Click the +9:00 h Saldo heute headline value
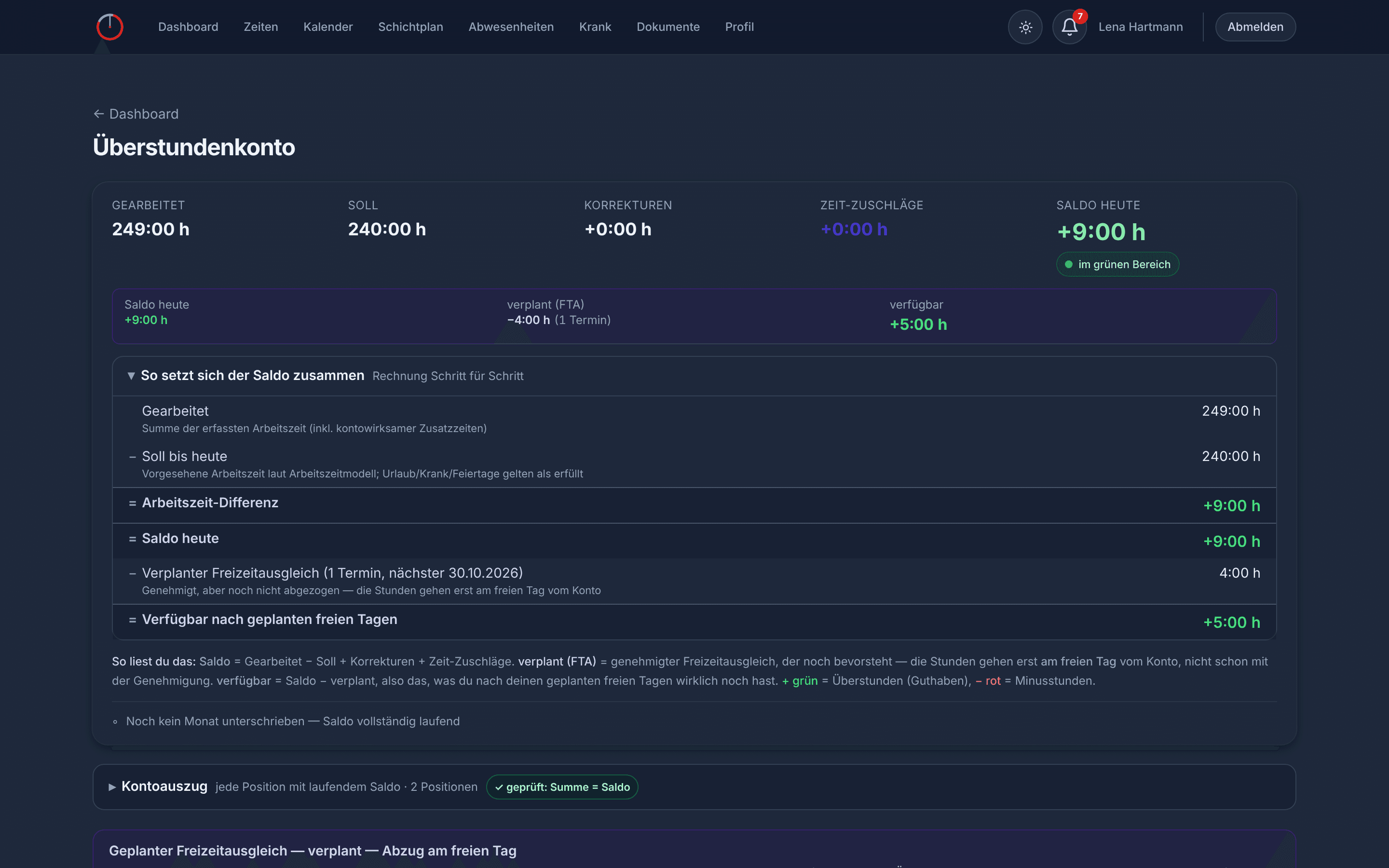 pos(1101,232)
